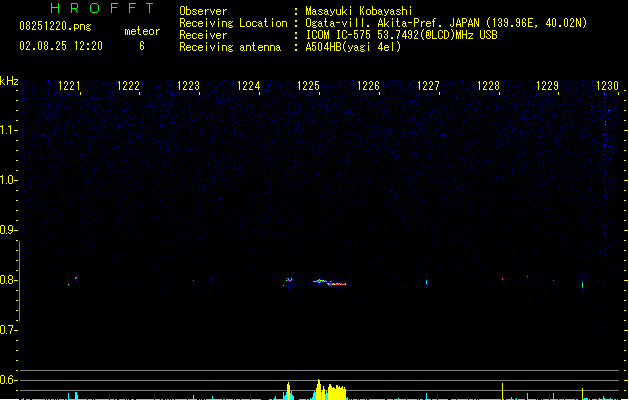Select the filename 08251220.png
This screenshot has width=629, height=400.
[x=55, y=26]
